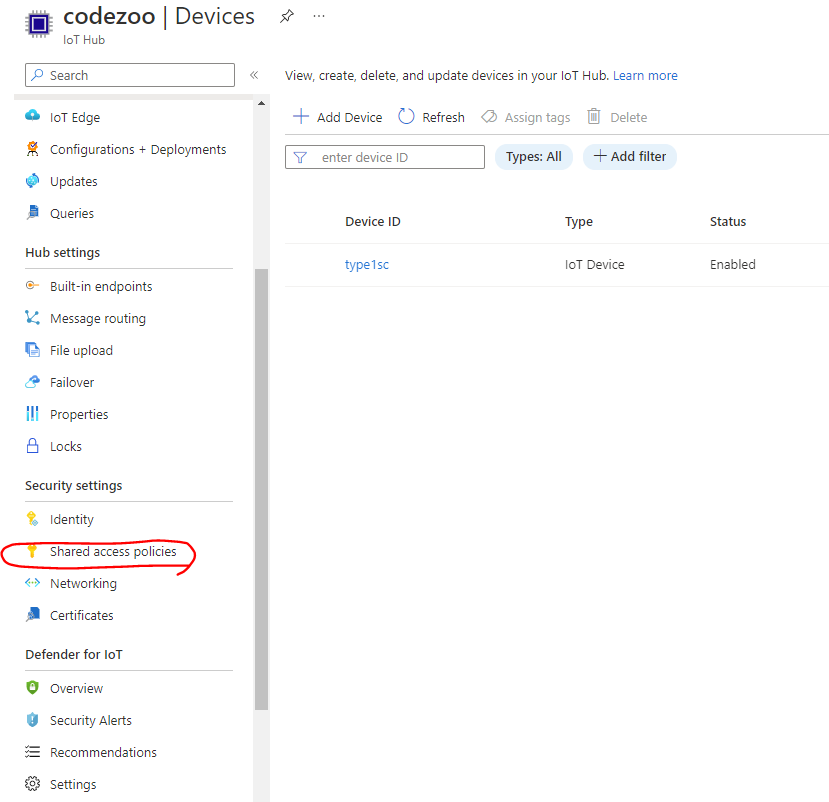Screen dimensions: 829x802
Task: Open Identity settings
Action: 71,520
